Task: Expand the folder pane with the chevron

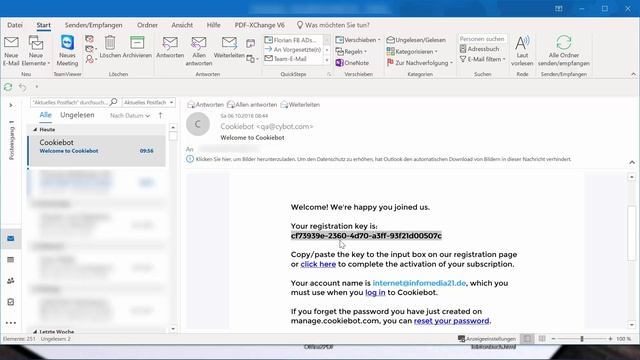Action: (11, 105)
